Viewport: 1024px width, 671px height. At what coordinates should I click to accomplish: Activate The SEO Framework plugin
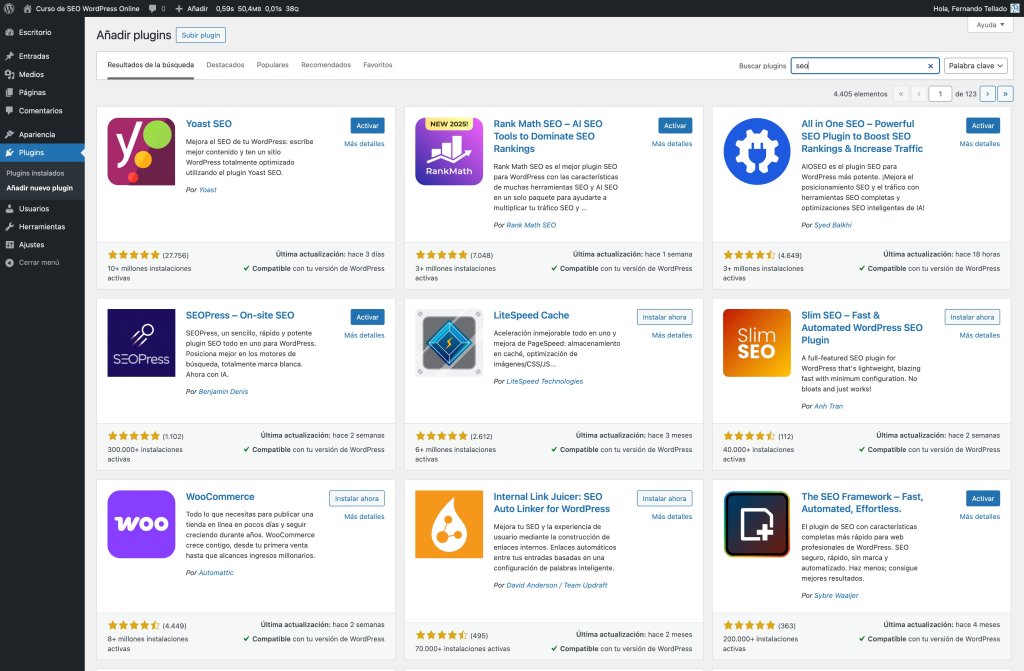pos(982,499)
